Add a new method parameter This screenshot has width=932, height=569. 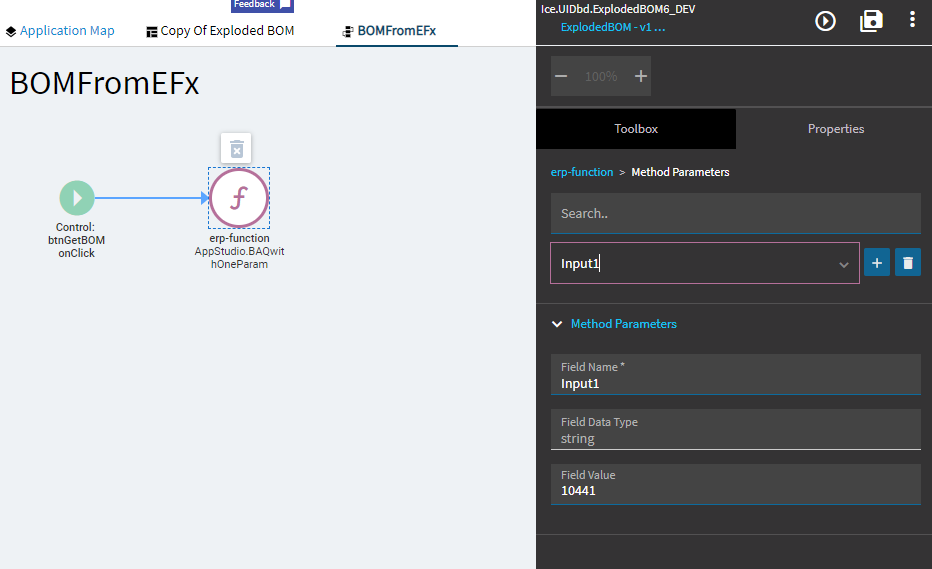[x=877, y=262]
